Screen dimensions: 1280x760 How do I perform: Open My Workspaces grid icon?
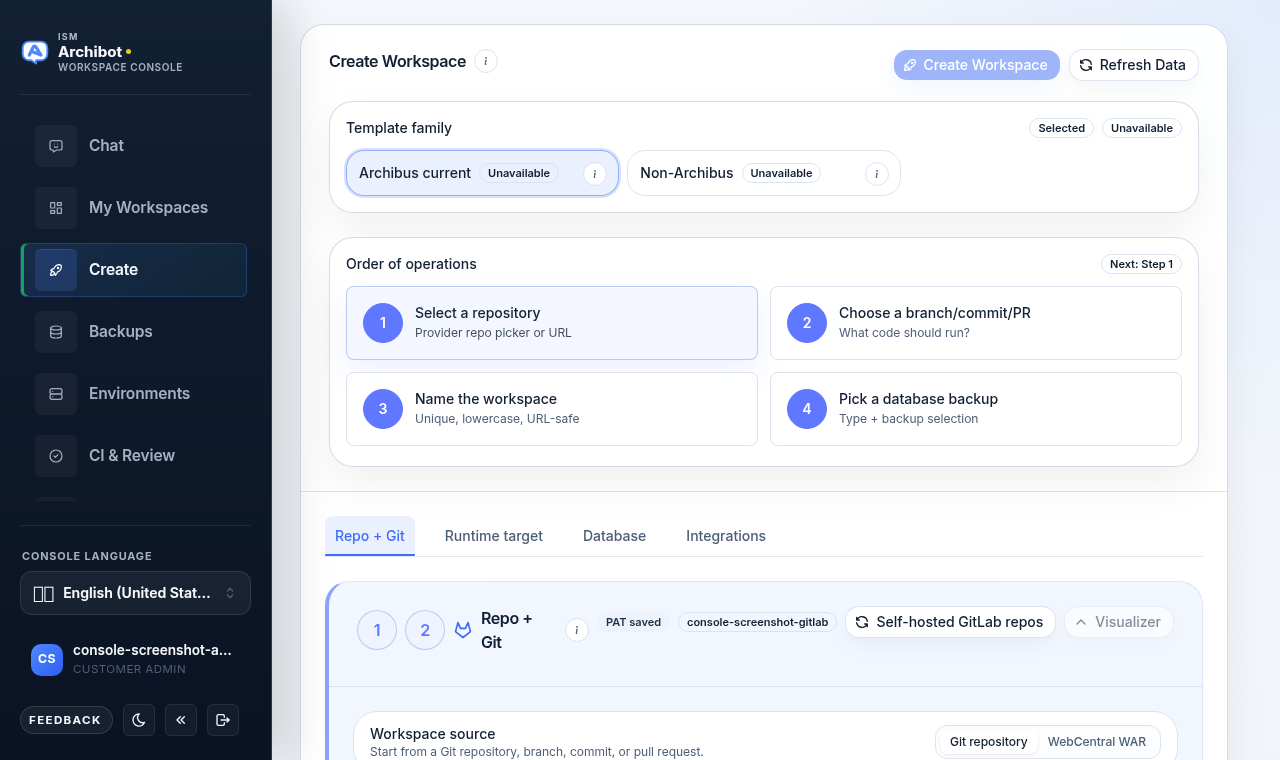[x=56, y=208]
